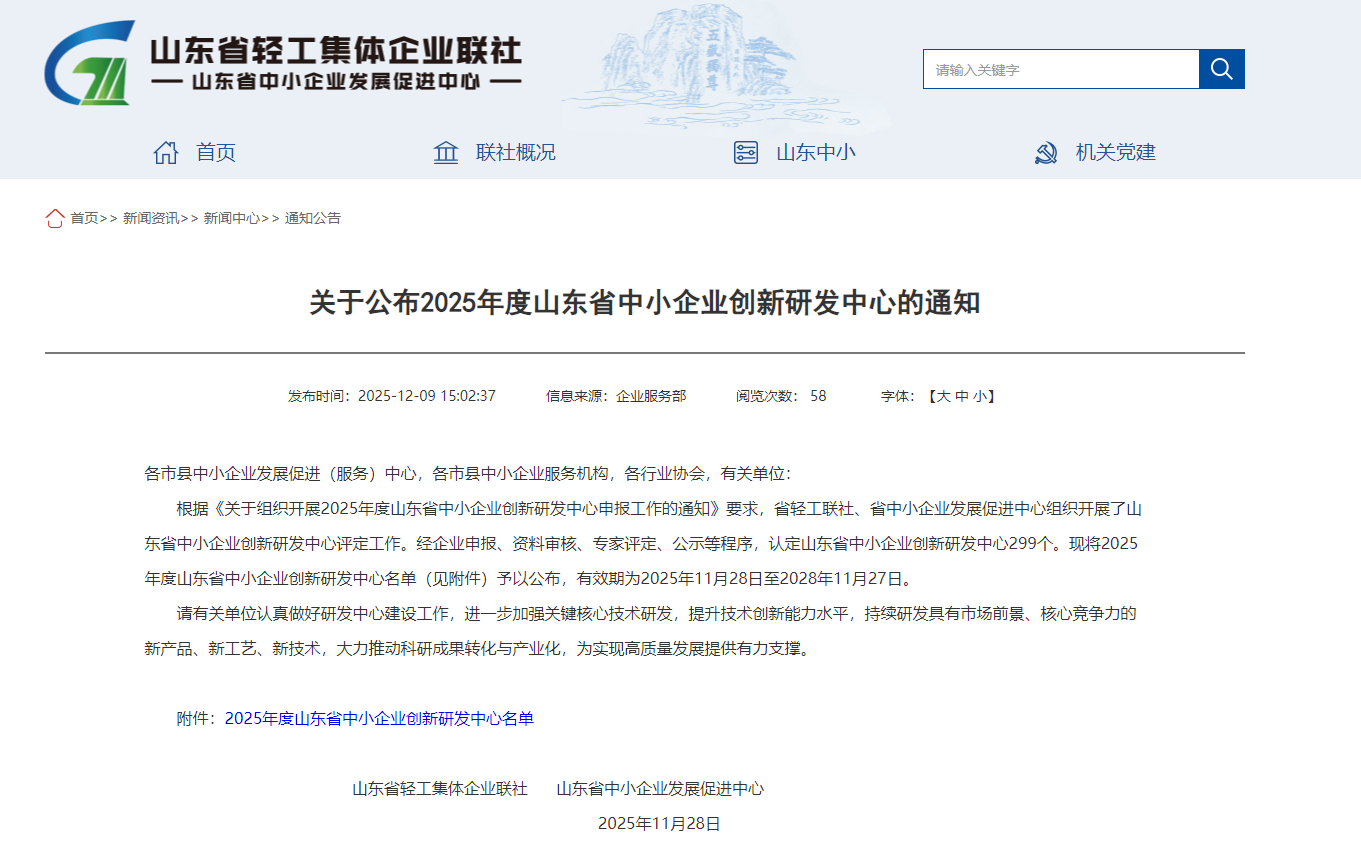Navigate to 新闻资讯 in the breadcrumb

pos(151,218)
